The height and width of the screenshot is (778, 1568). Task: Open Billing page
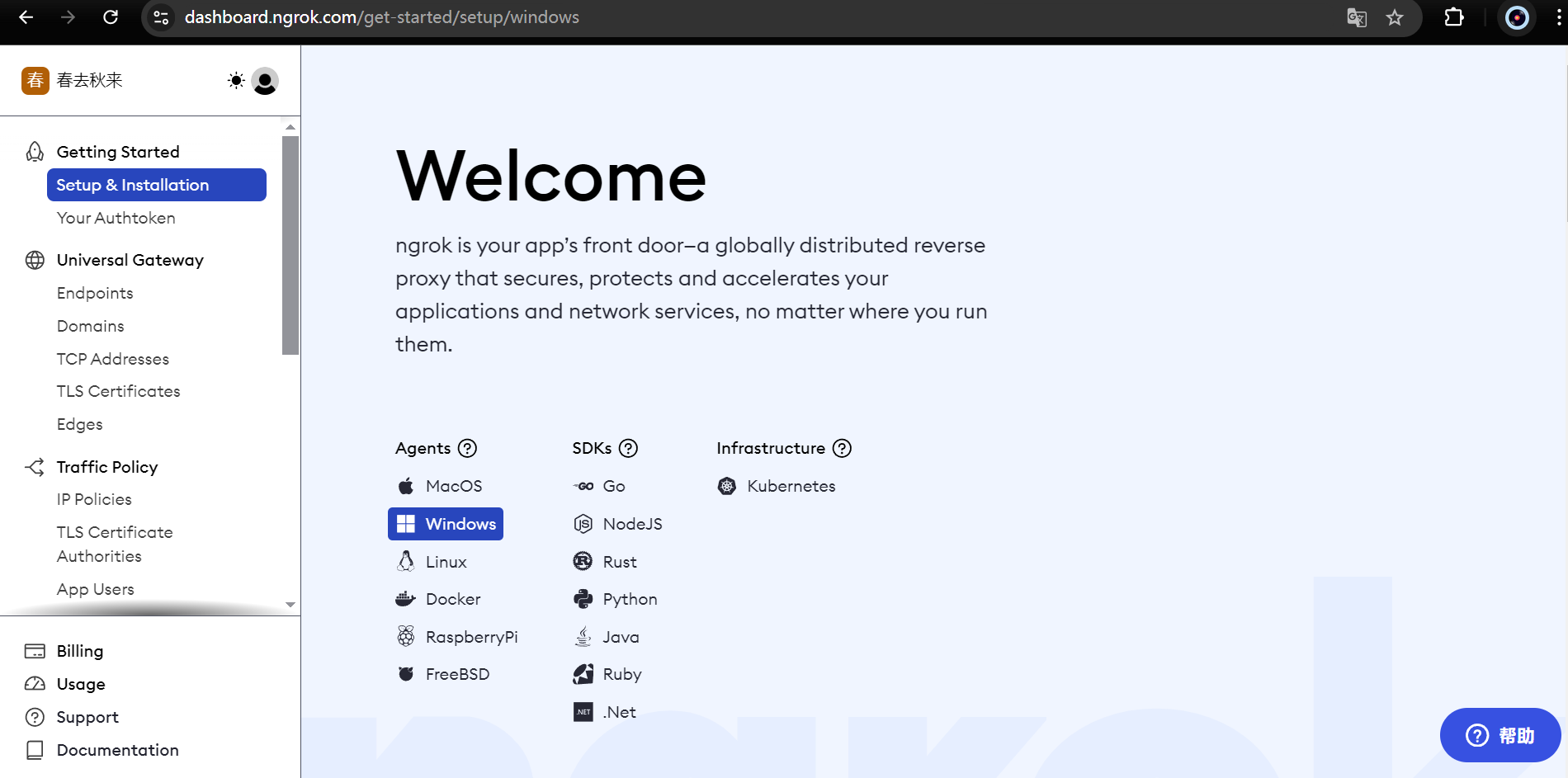click(x=80, y=651)
